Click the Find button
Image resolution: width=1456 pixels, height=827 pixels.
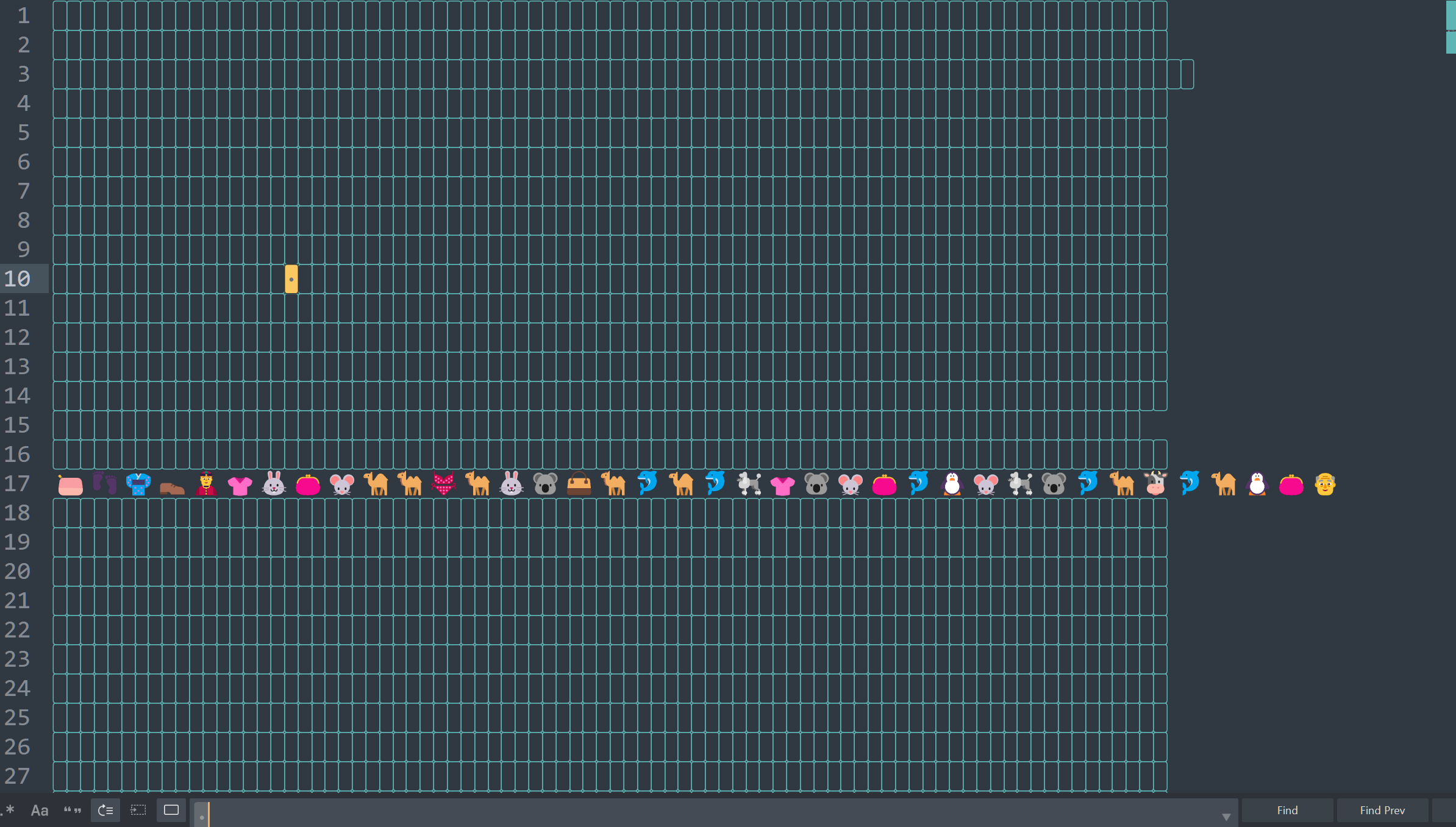tap(1287, 810)
